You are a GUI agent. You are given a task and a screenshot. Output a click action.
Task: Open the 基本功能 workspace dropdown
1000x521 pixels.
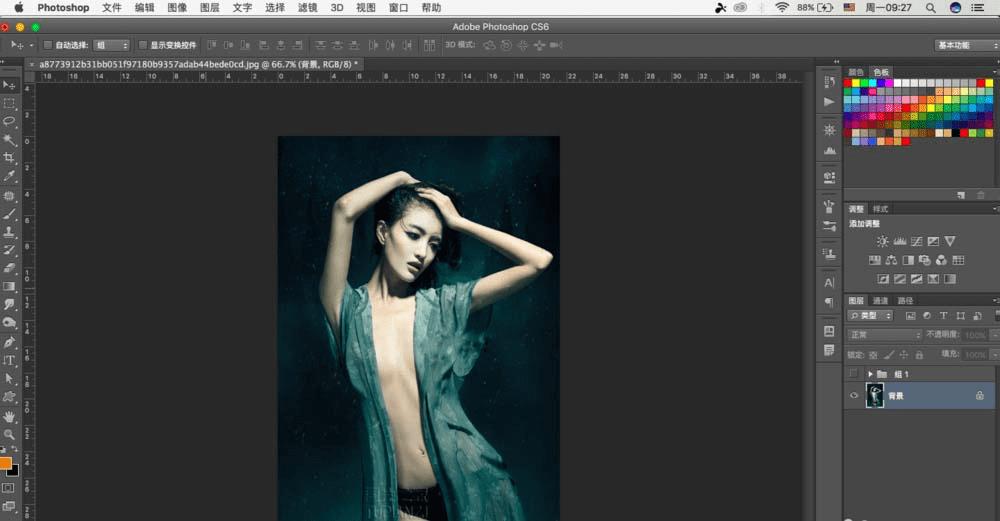pos(963,45)
